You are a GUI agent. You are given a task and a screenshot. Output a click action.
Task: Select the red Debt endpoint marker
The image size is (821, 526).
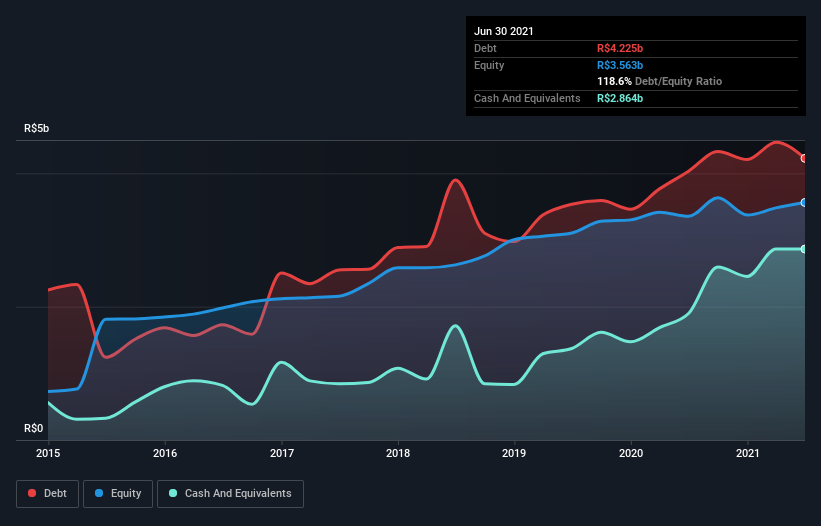805,158
